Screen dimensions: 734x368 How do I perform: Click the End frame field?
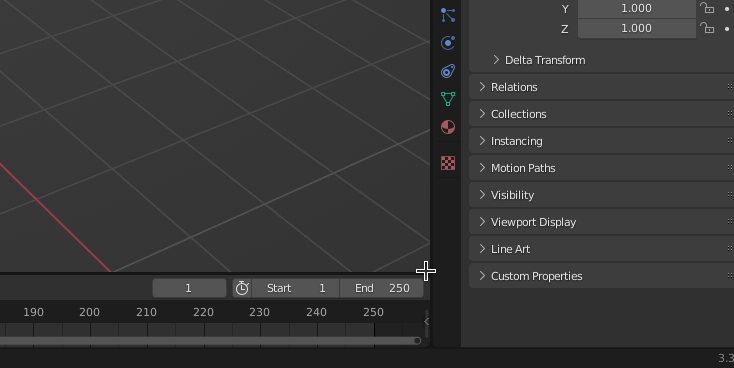click(x=382, y=288)
